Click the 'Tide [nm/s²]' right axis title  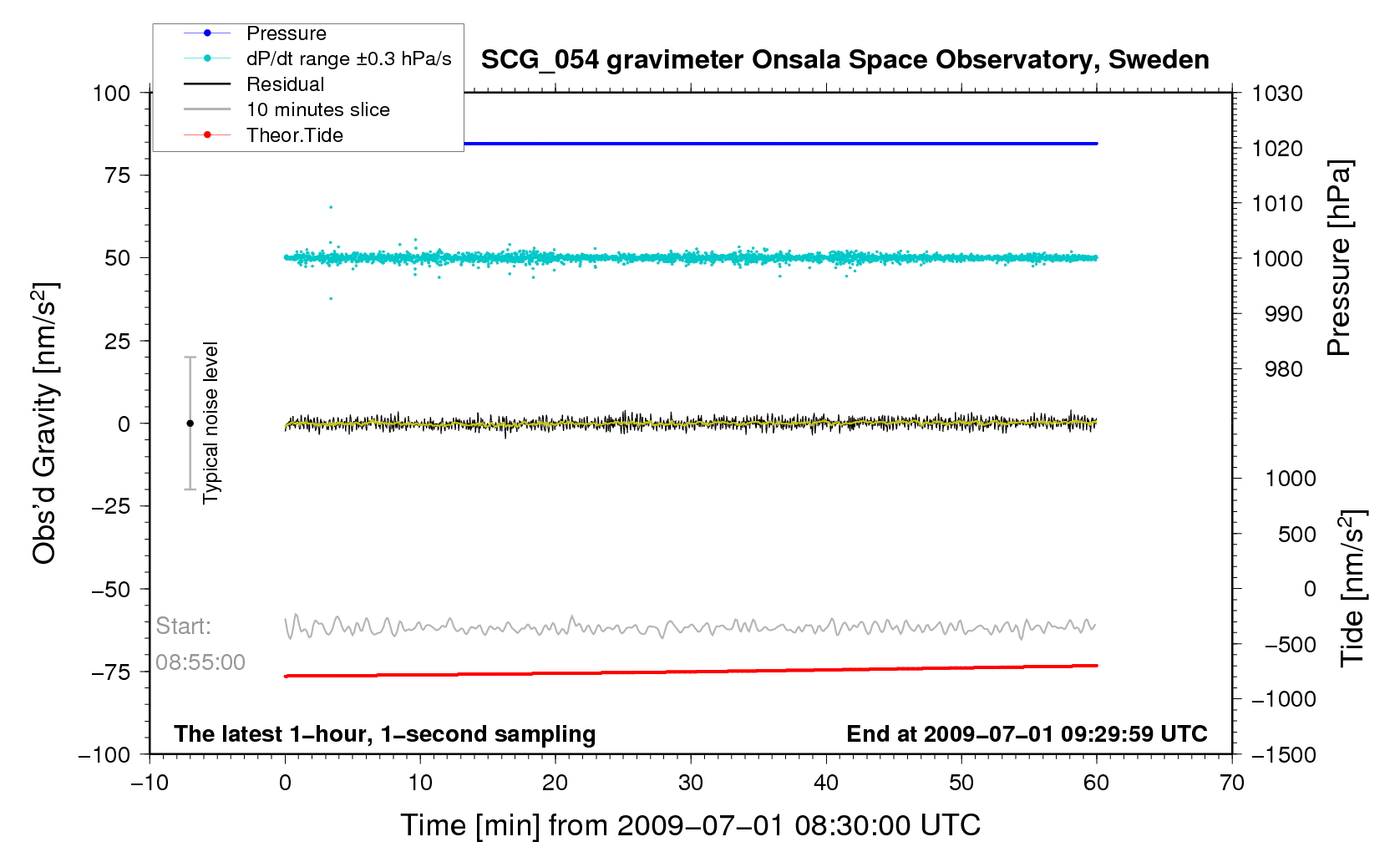(x=1352, y=588)
